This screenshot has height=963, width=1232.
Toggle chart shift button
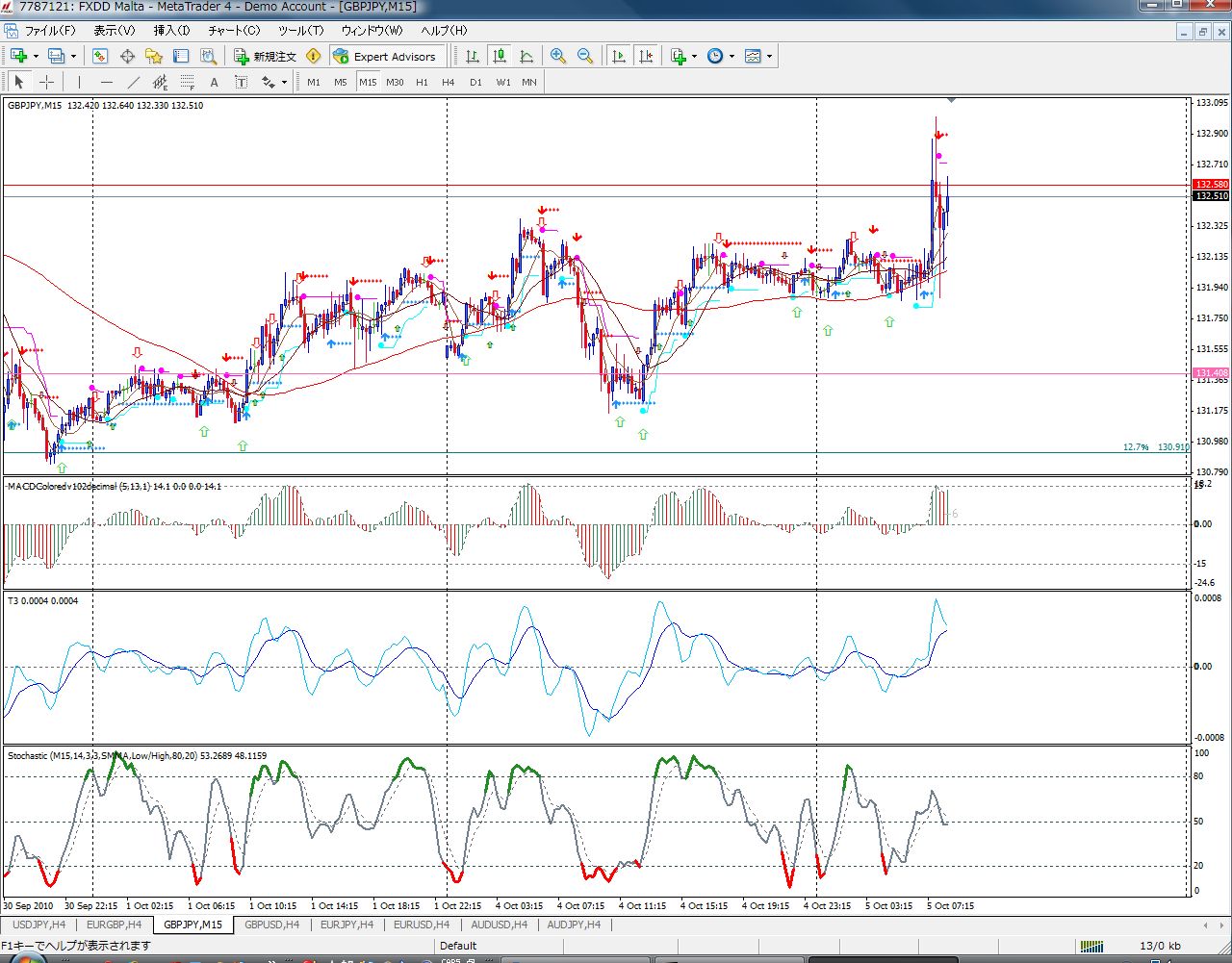(646, 57)
